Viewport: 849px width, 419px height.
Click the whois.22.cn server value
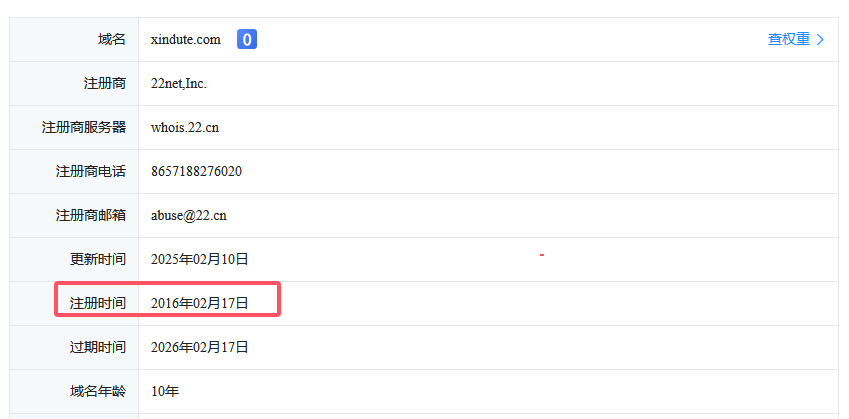[x=185, y=128]
